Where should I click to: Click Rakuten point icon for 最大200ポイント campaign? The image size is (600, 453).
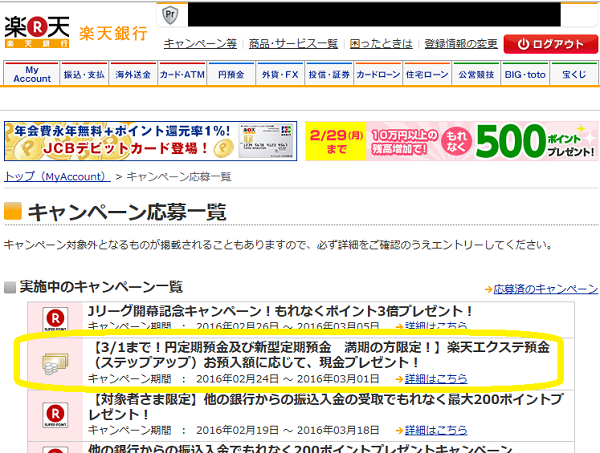pos(55,415)
